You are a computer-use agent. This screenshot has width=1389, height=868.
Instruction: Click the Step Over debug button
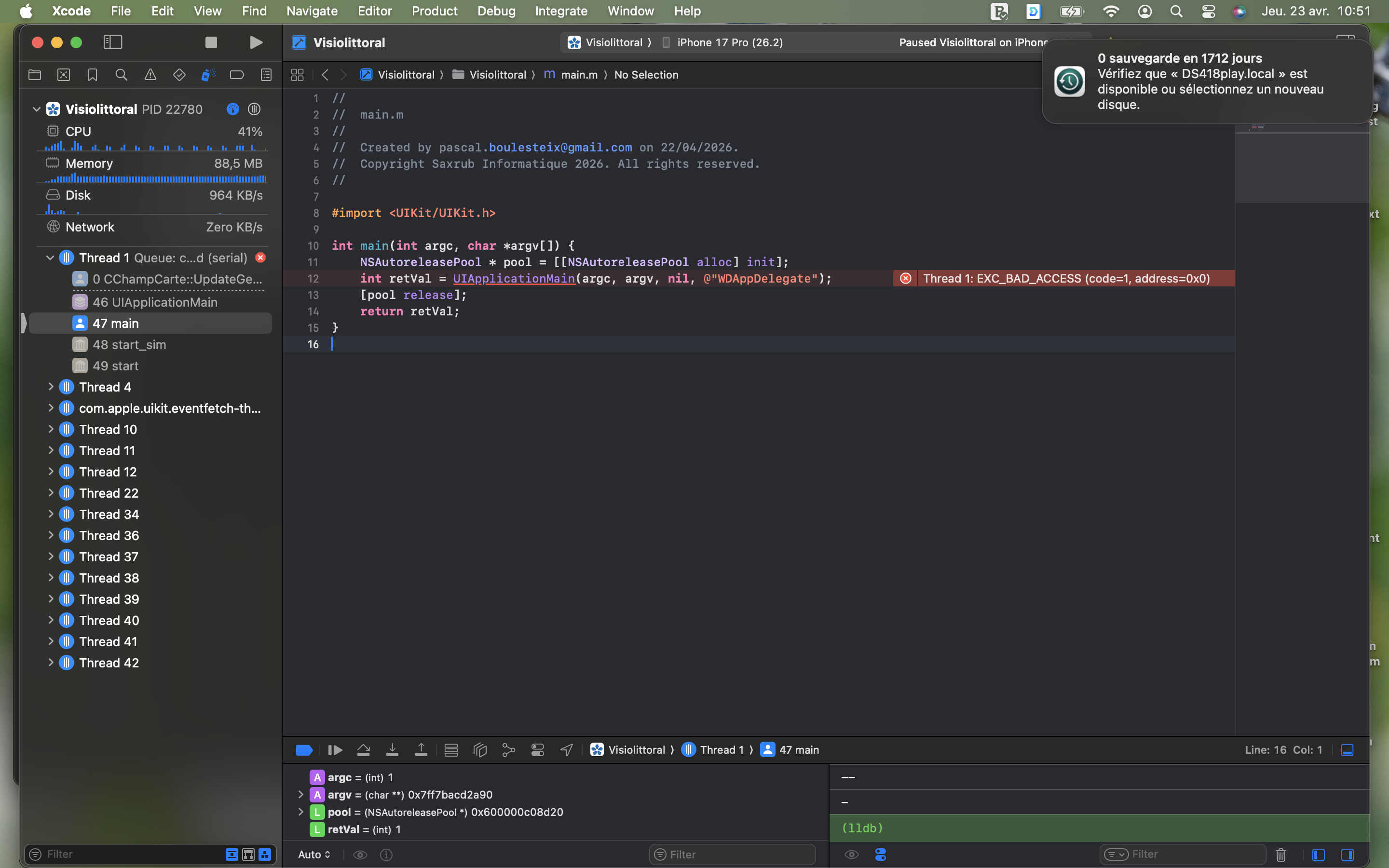(363, 750)
